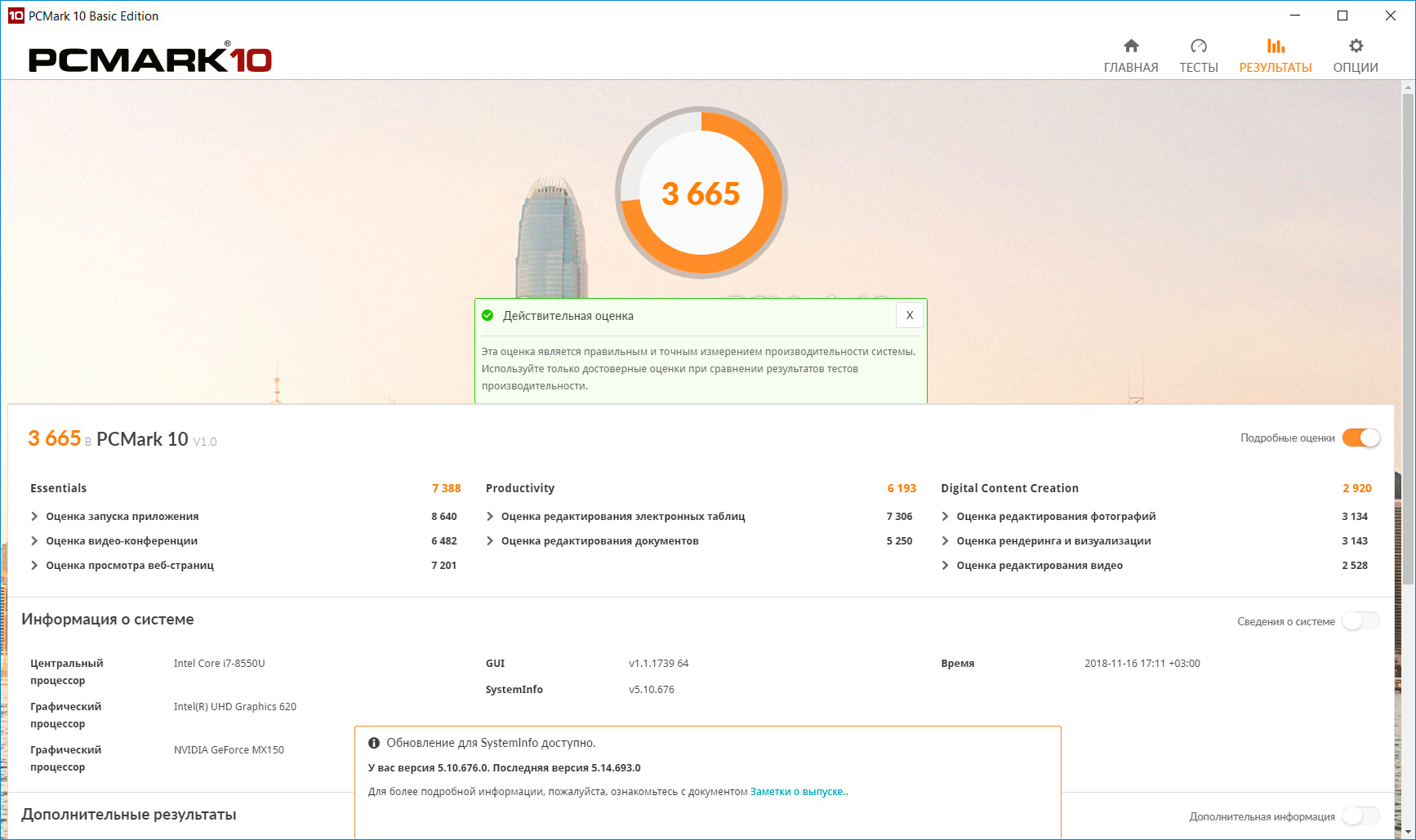Close the Действительная оценка notification
This screenshot has height=840, width=1416.
tap(909, 315)
